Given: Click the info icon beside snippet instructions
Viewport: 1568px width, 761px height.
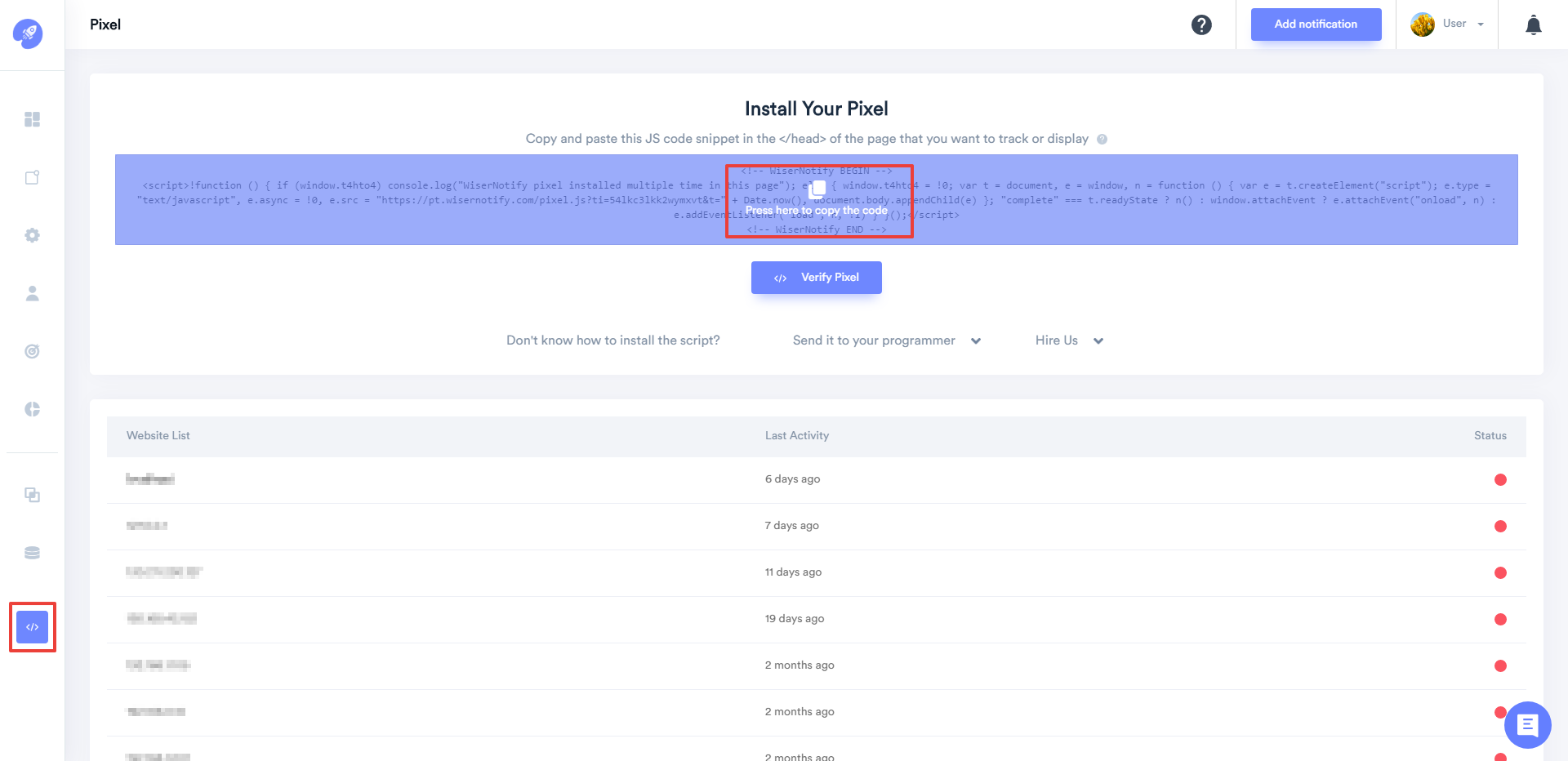Looking at the screenshot, I should click(x=1102, y=139).
